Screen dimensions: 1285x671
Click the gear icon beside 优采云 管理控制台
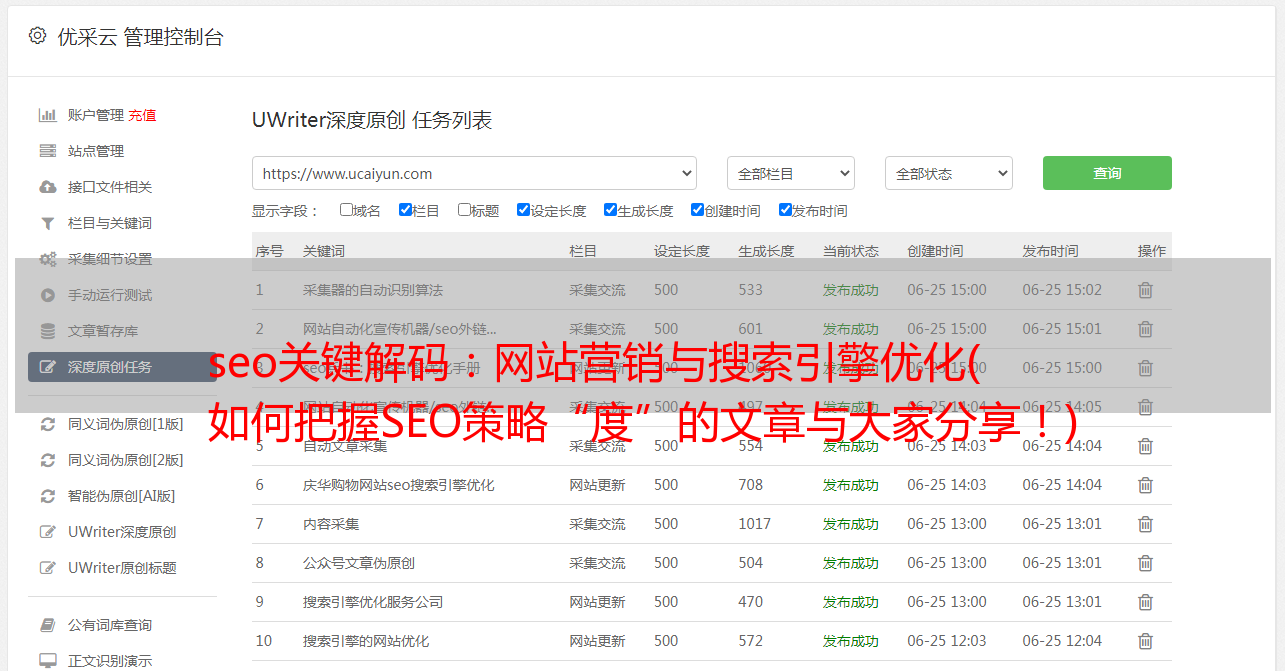tap(37, 36)
